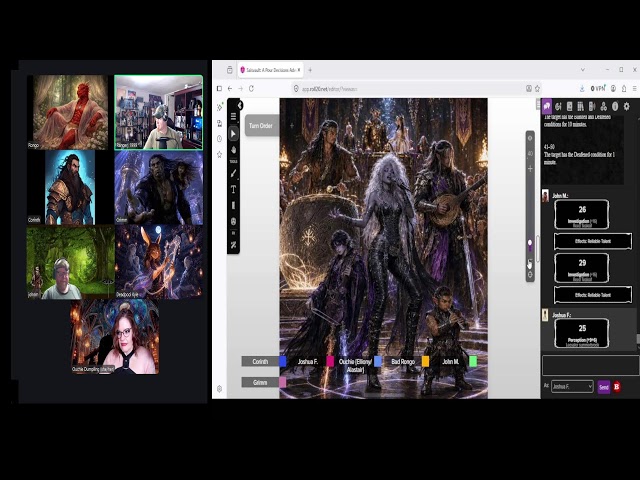
Task: Click the zoom in plus button
Action: point(530,169)
